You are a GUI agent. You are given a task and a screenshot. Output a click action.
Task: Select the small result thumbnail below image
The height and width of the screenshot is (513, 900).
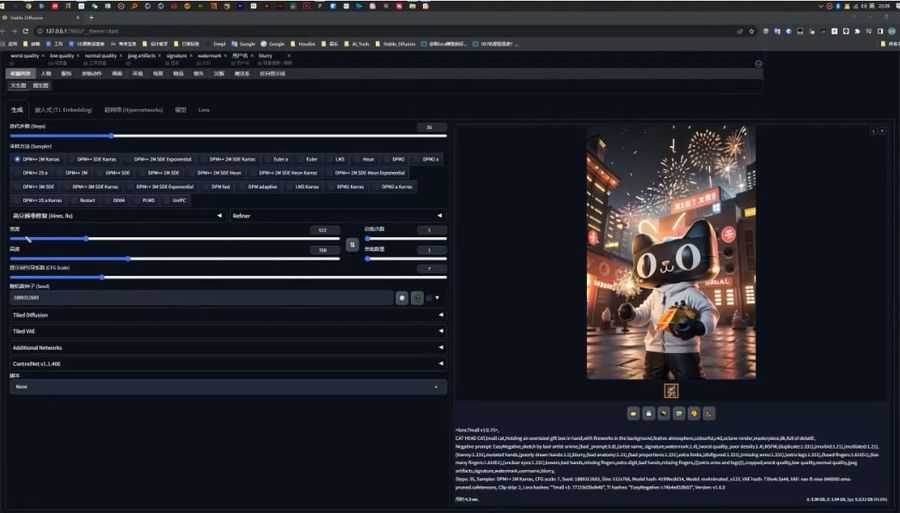[671, 391]
